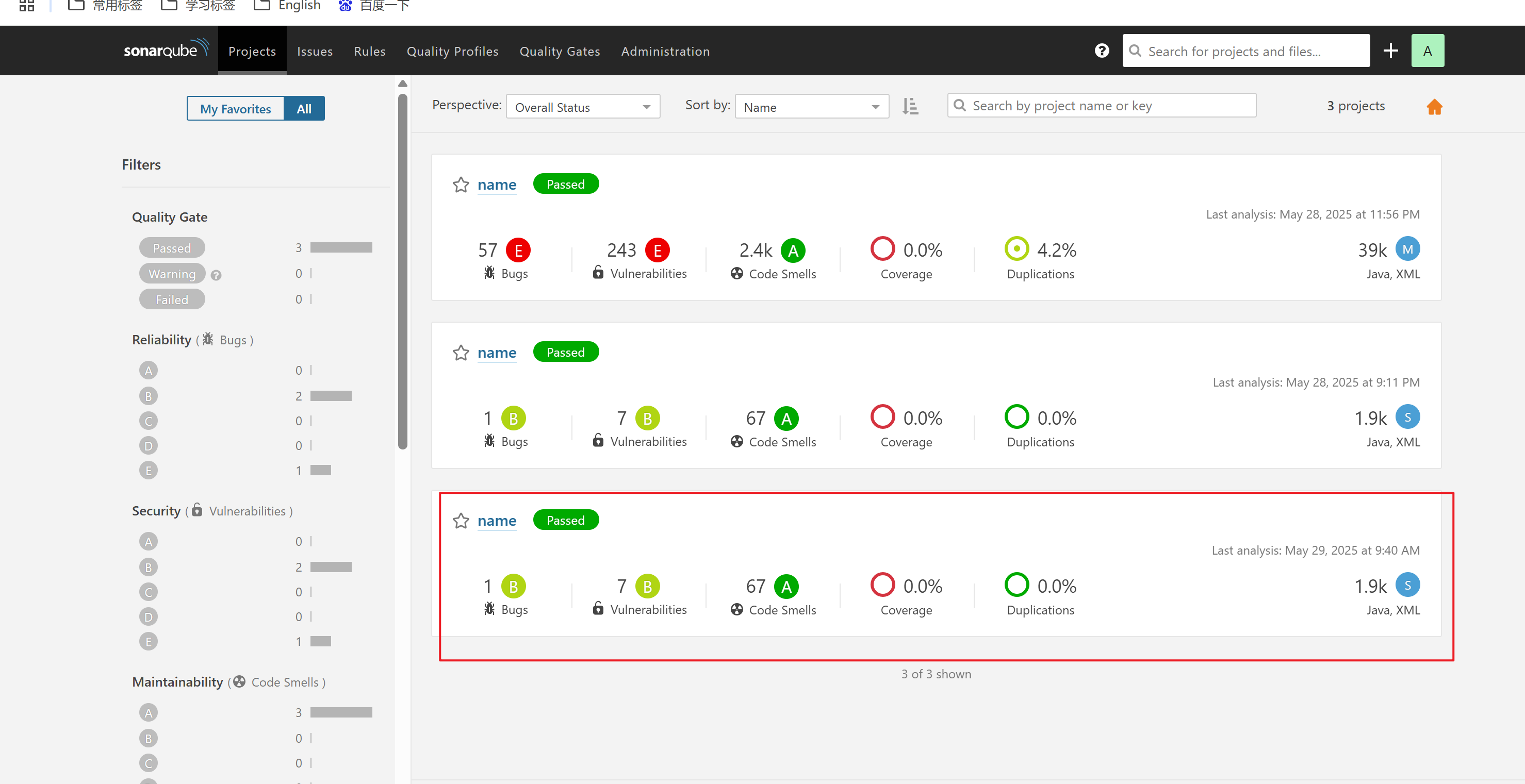The width and height of the screenshot is (1525, 784).
Task: Toggle the E reliability rating filter
Action: click(148, 471)
